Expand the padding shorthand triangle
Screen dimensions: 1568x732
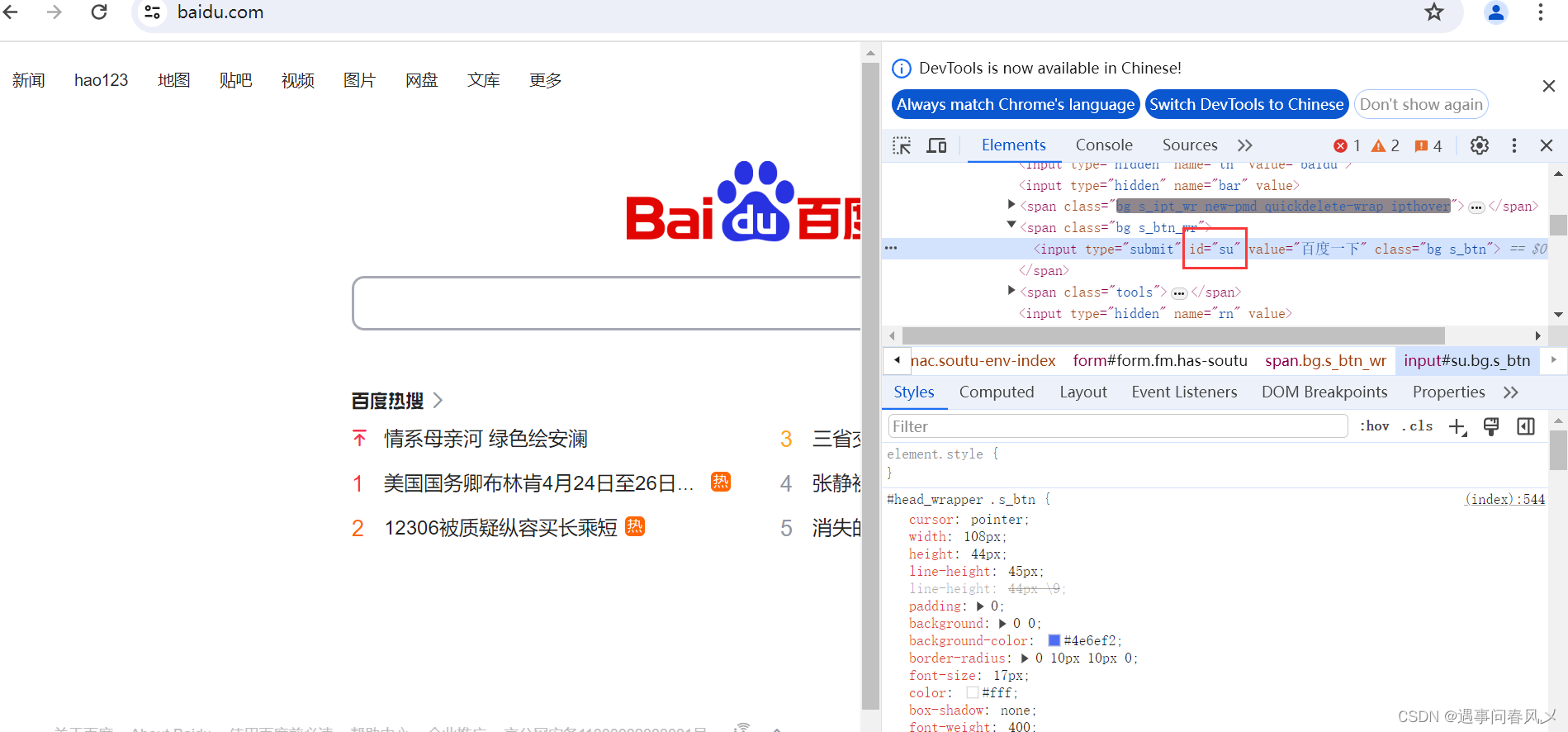click(980, 606)
